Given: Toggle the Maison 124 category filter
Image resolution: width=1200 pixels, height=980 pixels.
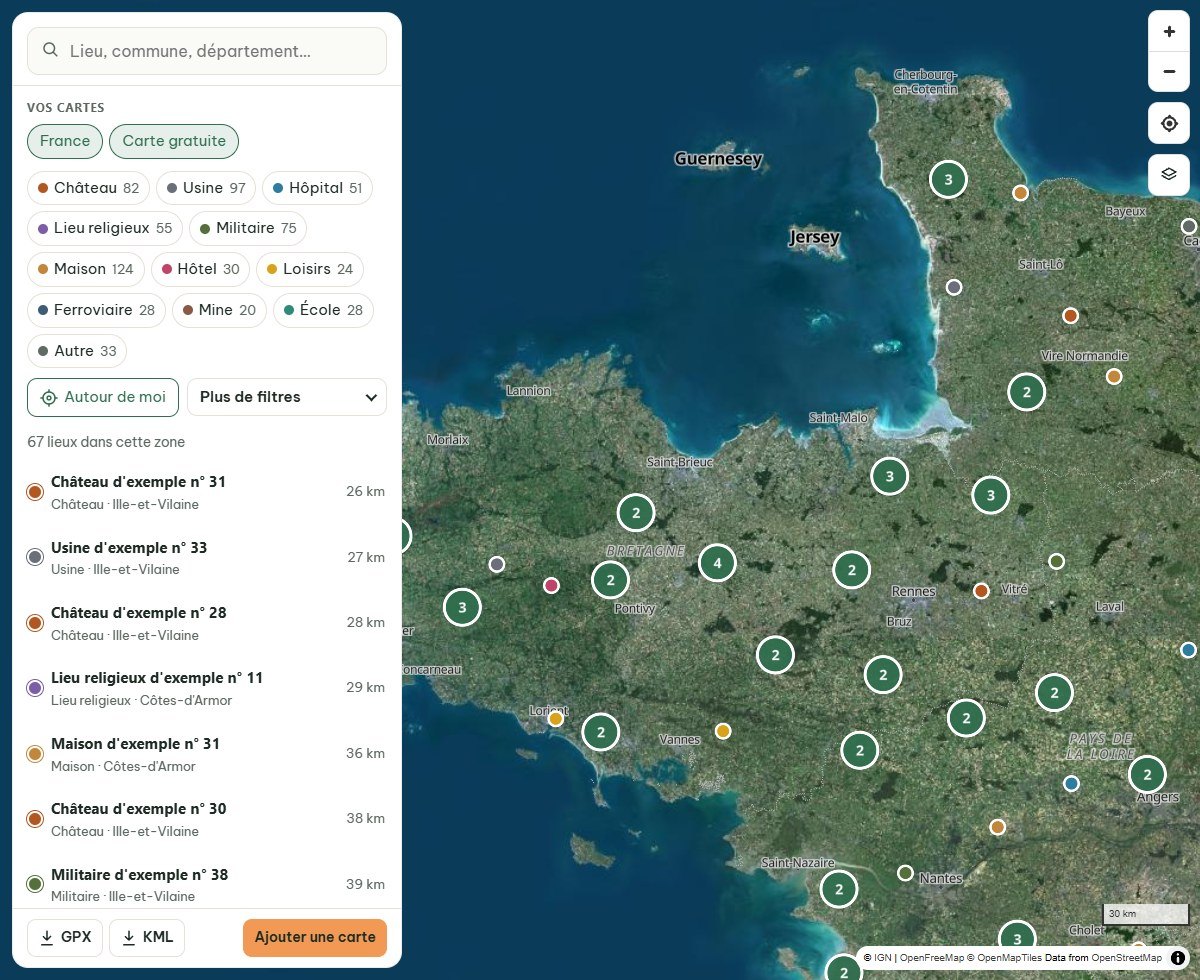Looking at the screenshot, I should [87, 269].
